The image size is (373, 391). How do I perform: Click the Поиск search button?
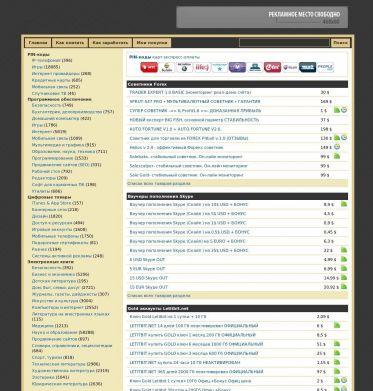click(x=340, y=43)
